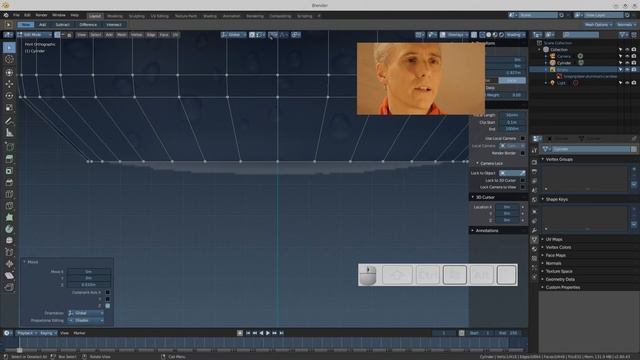This screenshot has height=360, width=640.
Task: Select the Camera item in the outliner
Action: click(564, 56)
